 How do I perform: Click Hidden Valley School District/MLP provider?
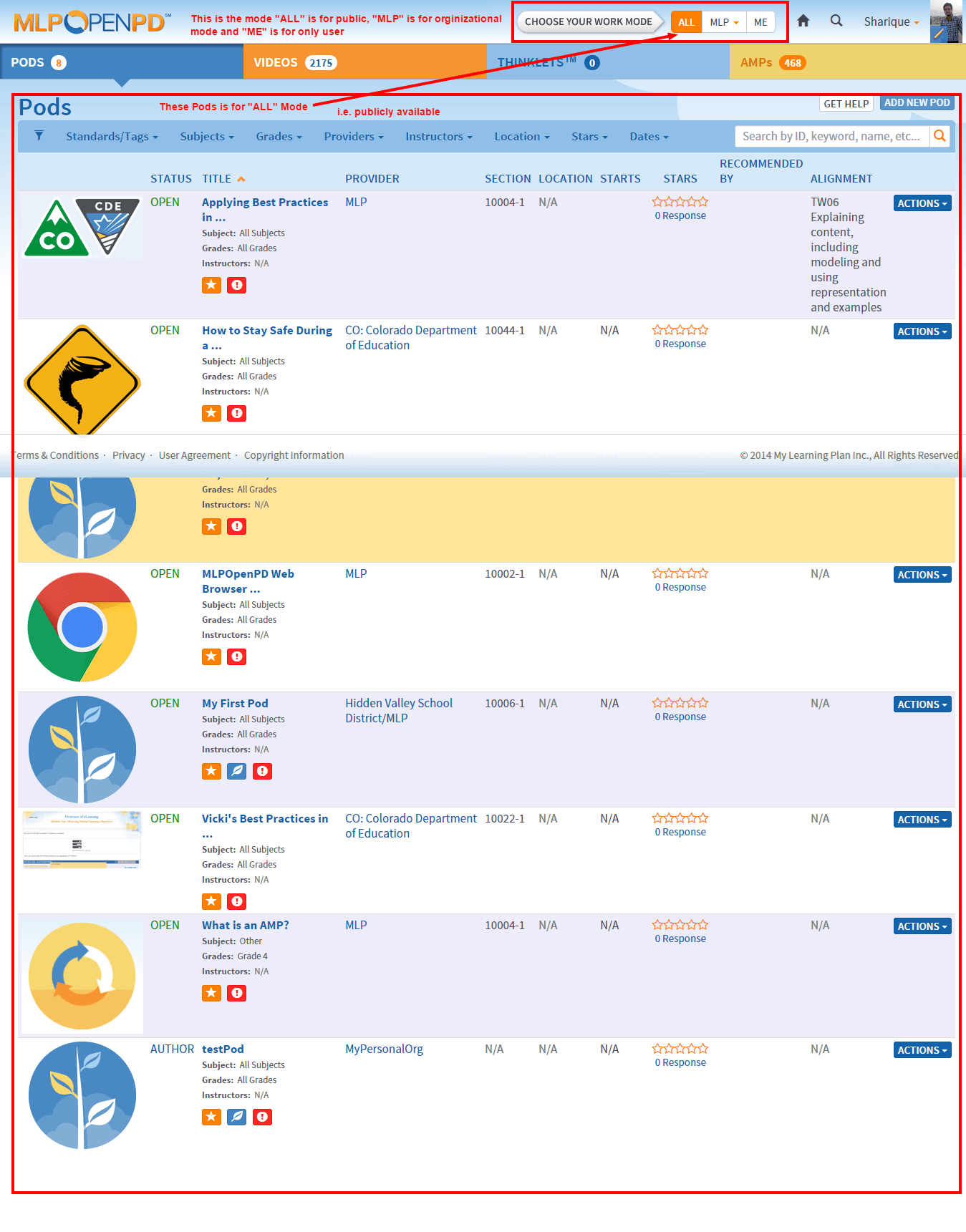399,711
